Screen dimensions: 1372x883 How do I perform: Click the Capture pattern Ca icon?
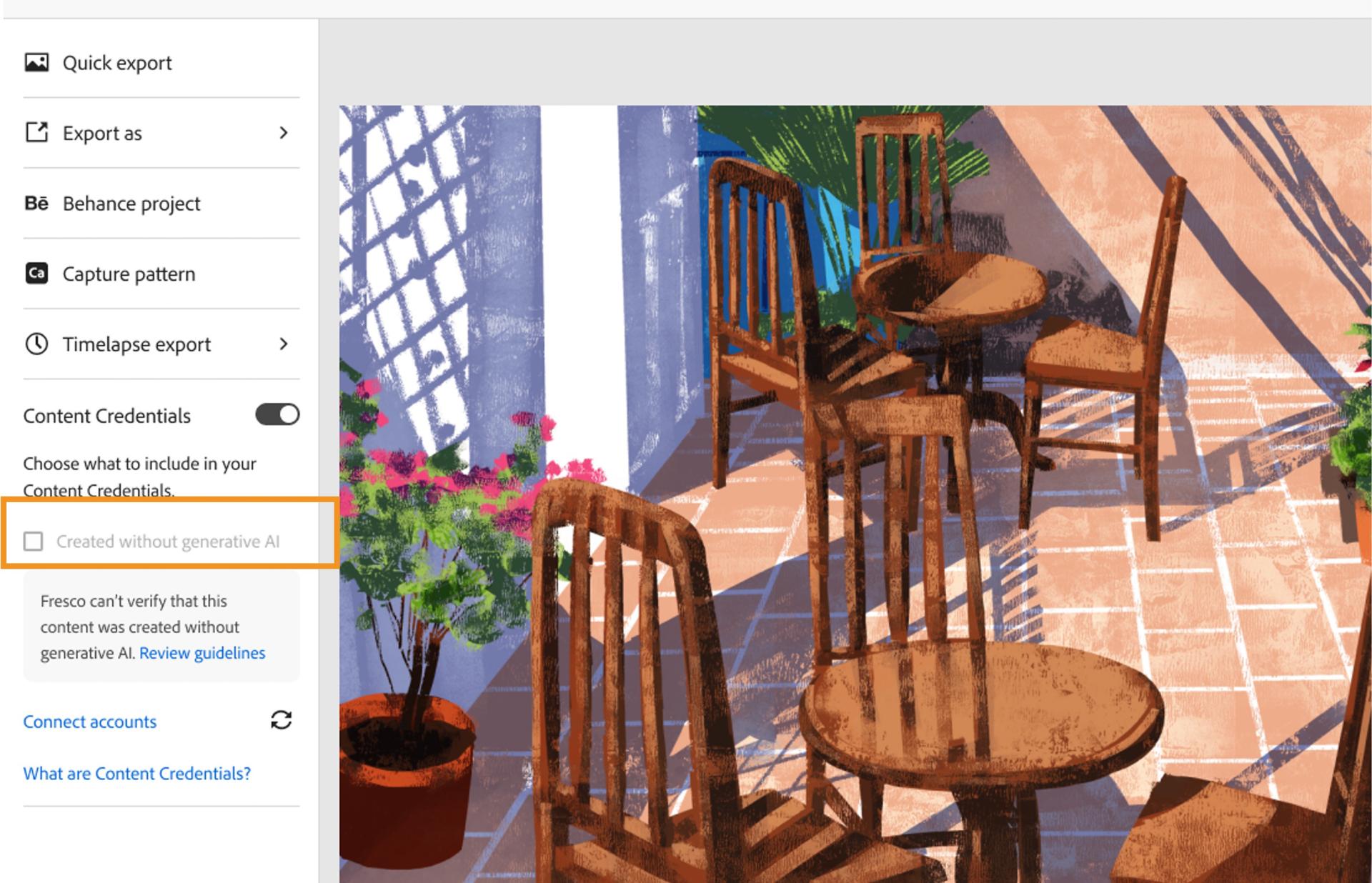36,274
